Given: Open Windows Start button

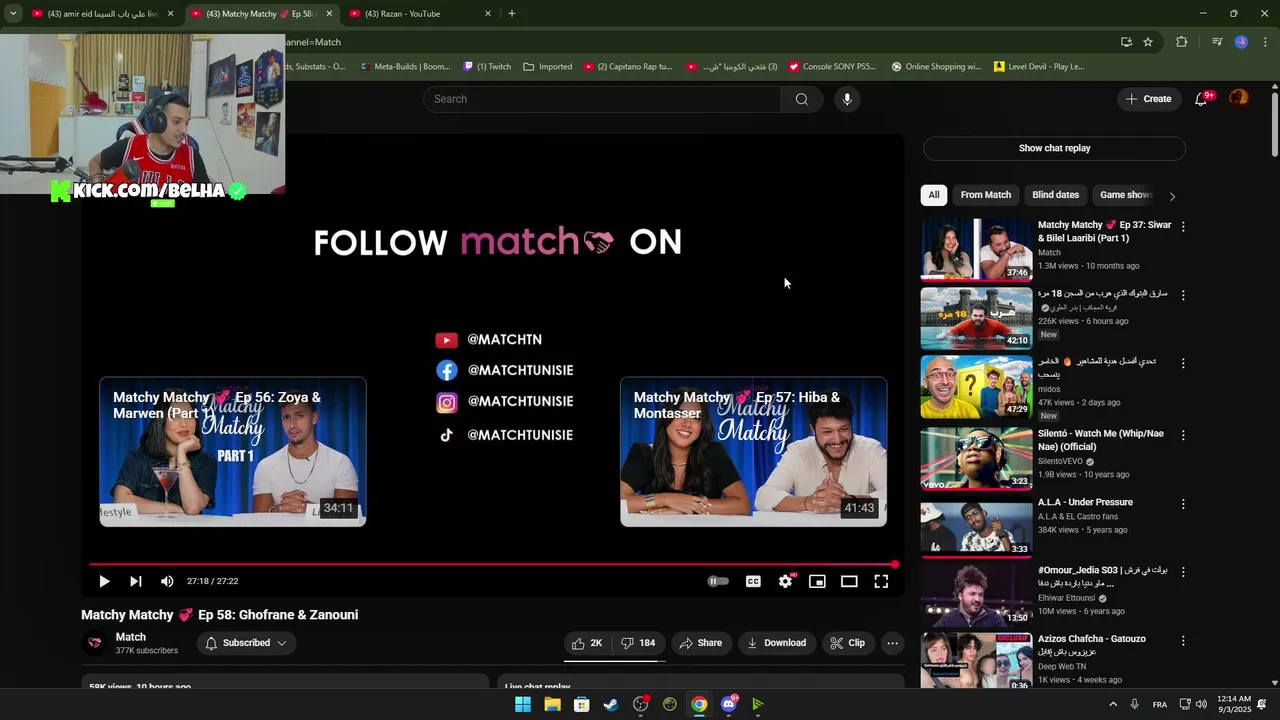Looking at the screenshot, I should pos(523,704).
